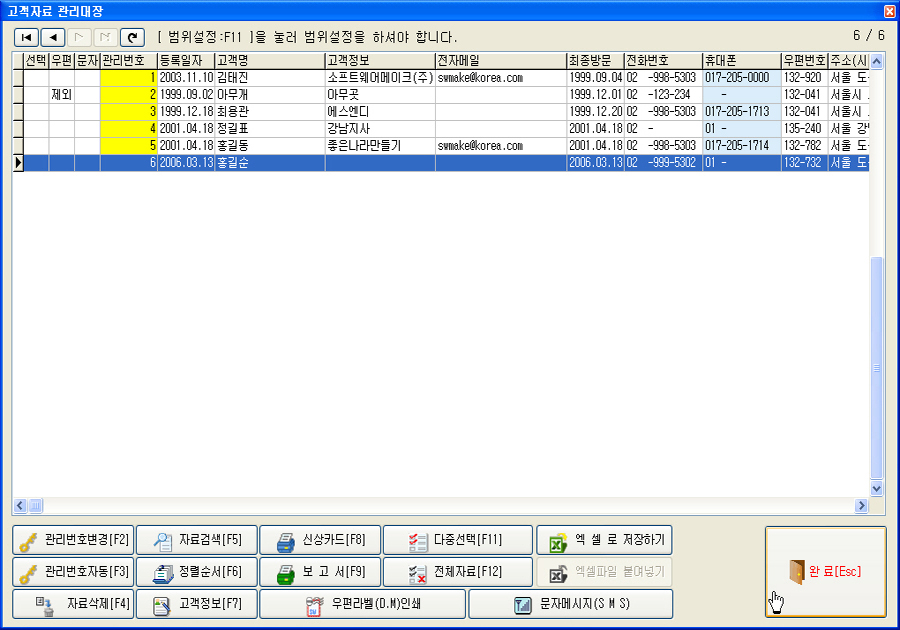The image size is (900, 630).
Task: Click the vertical scrollbar thumb
Action: pos(876,367)
